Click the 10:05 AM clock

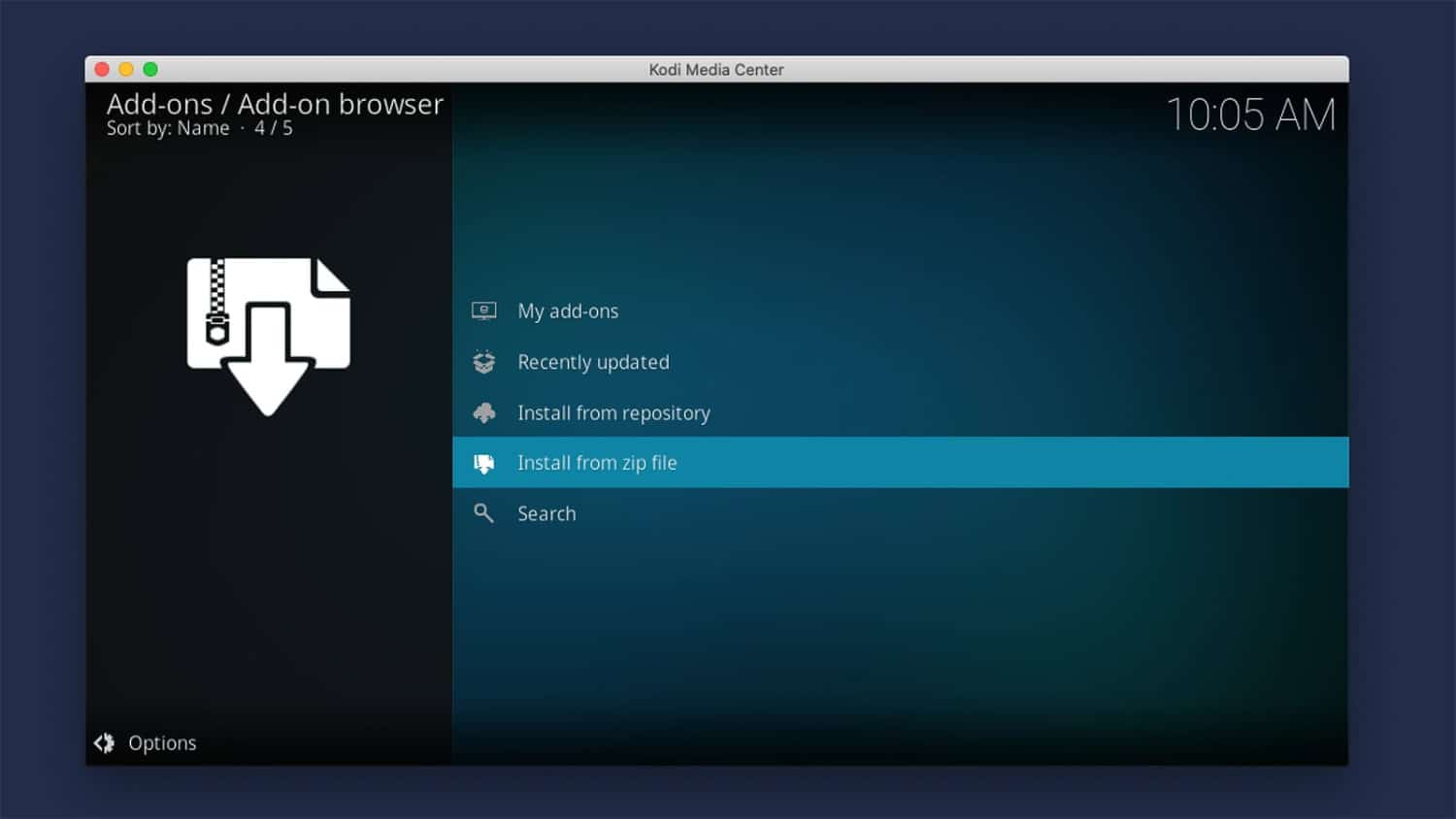click(1251, 115)
